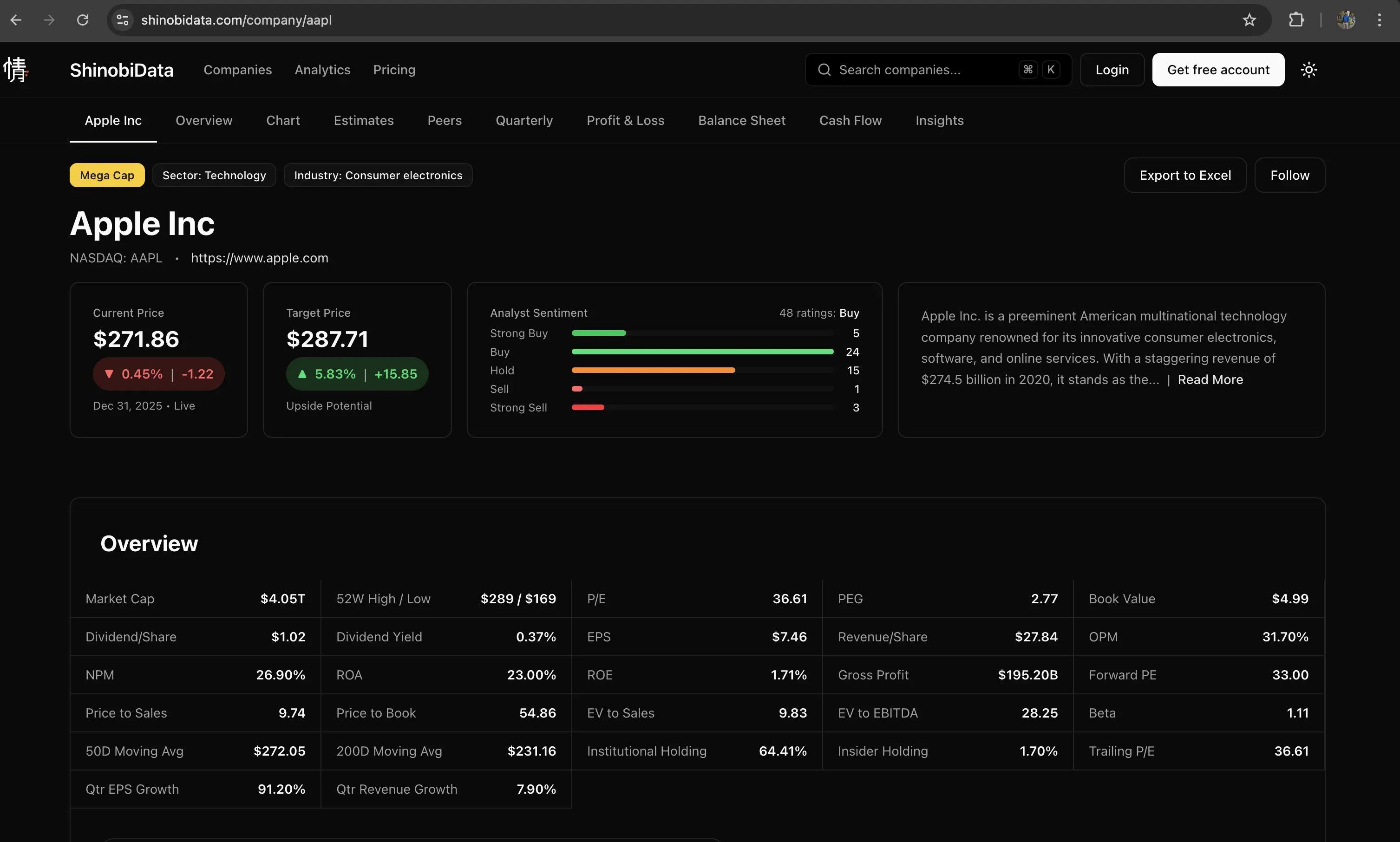Click the Sell sentiment bar
Screen dimensions: 1400x842
click(702, 389)
